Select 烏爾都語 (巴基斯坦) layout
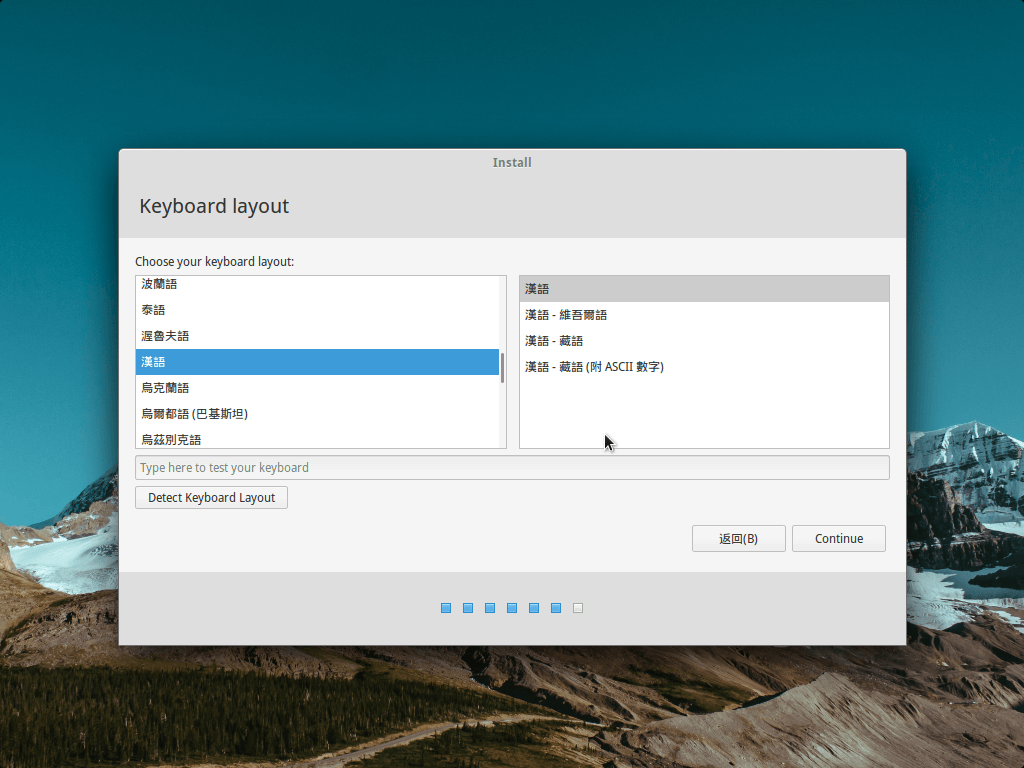1024x768 pixels. (x=195, y=414)
